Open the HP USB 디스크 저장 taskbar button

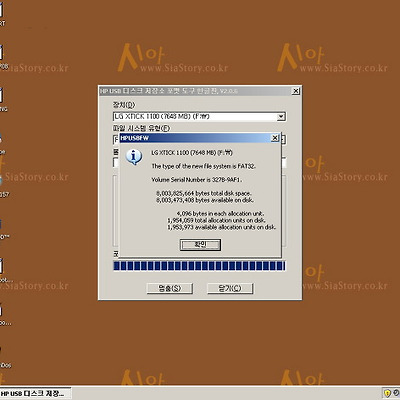[x=35, y=393]
